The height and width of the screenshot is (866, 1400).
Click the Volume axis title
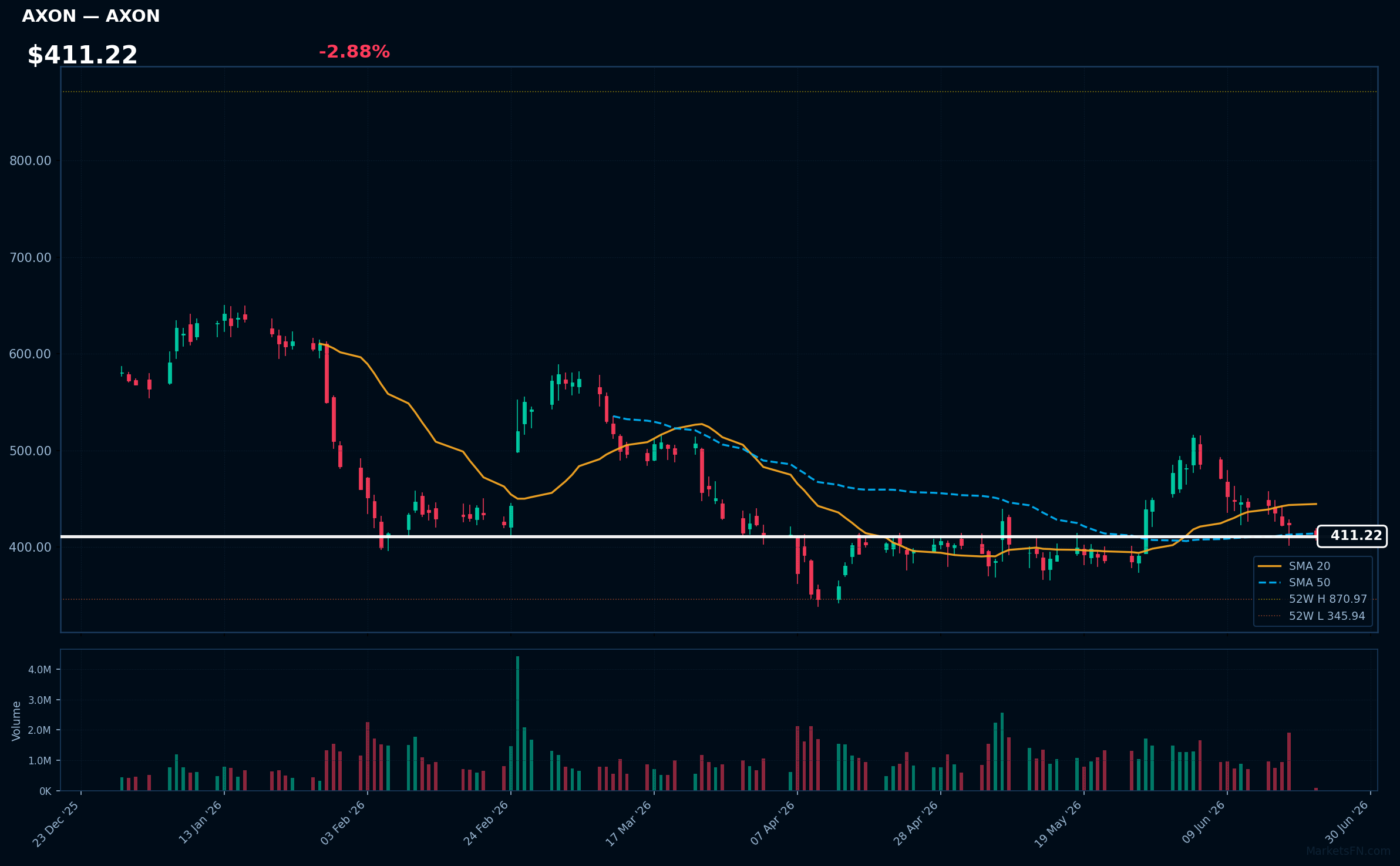coord(16,721)
